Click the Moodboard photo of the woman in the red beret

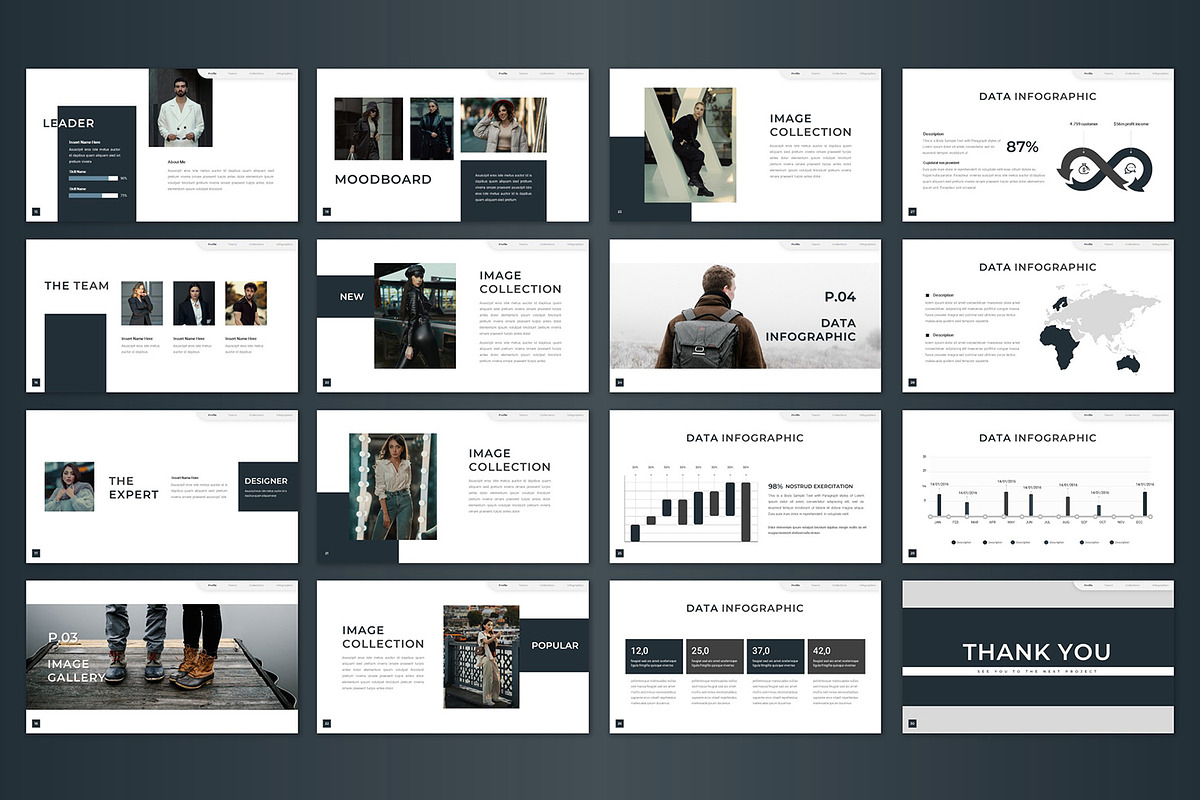click(x=503, y=125)
